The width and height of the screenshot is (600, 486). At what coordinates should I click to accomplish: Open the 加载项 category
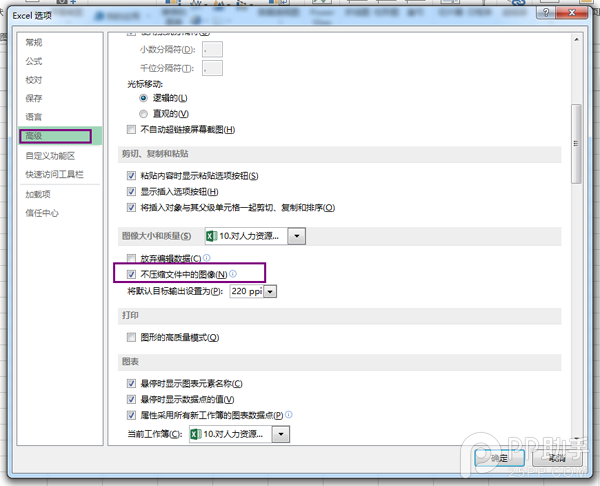(x=38, y=194)
